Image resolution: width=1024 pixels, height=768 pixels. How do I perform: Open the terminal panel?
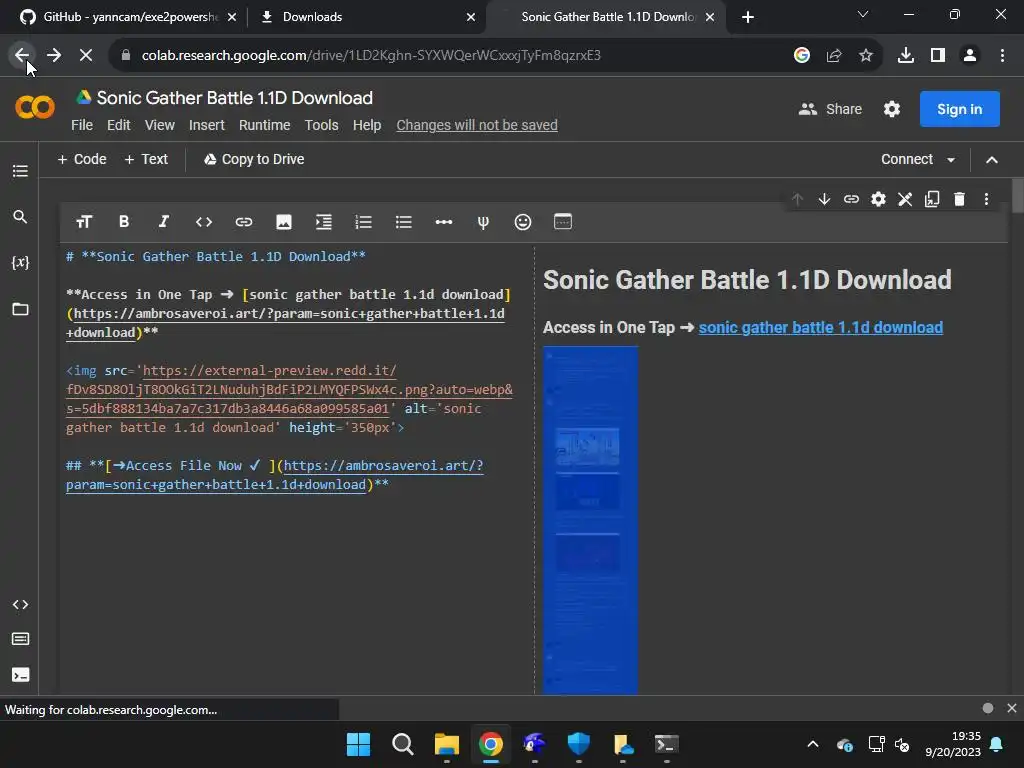click(20, 675)
